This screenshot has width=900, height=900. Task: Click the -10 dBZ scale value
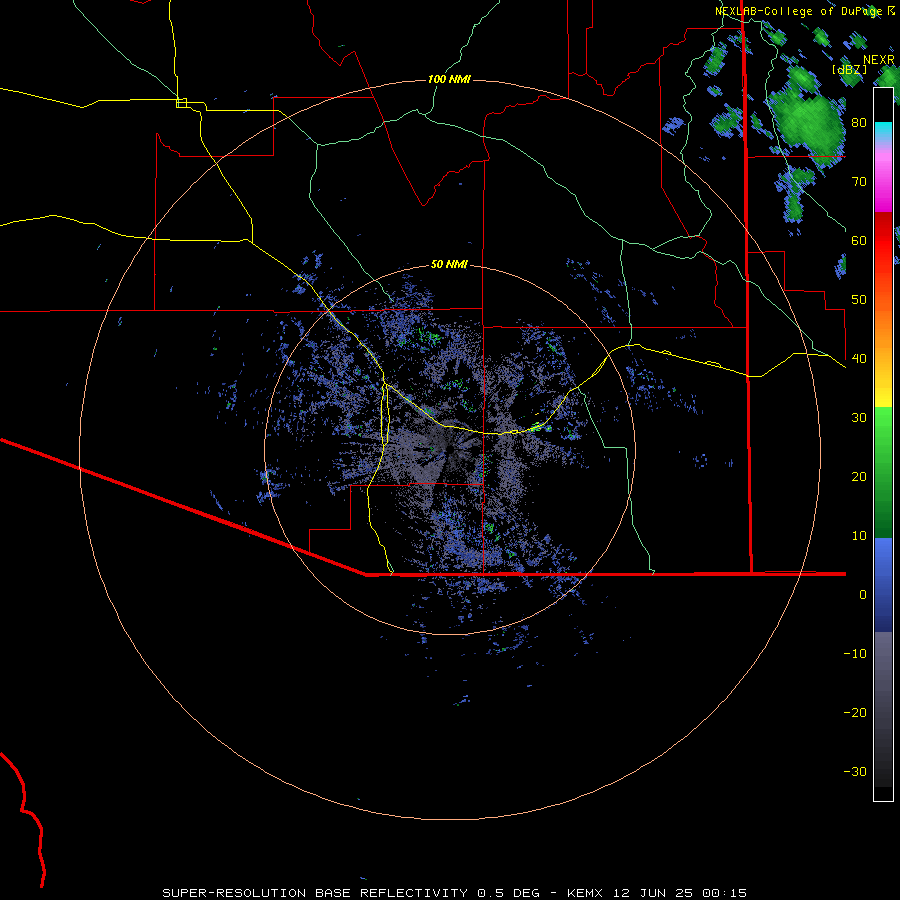[855, 654]
